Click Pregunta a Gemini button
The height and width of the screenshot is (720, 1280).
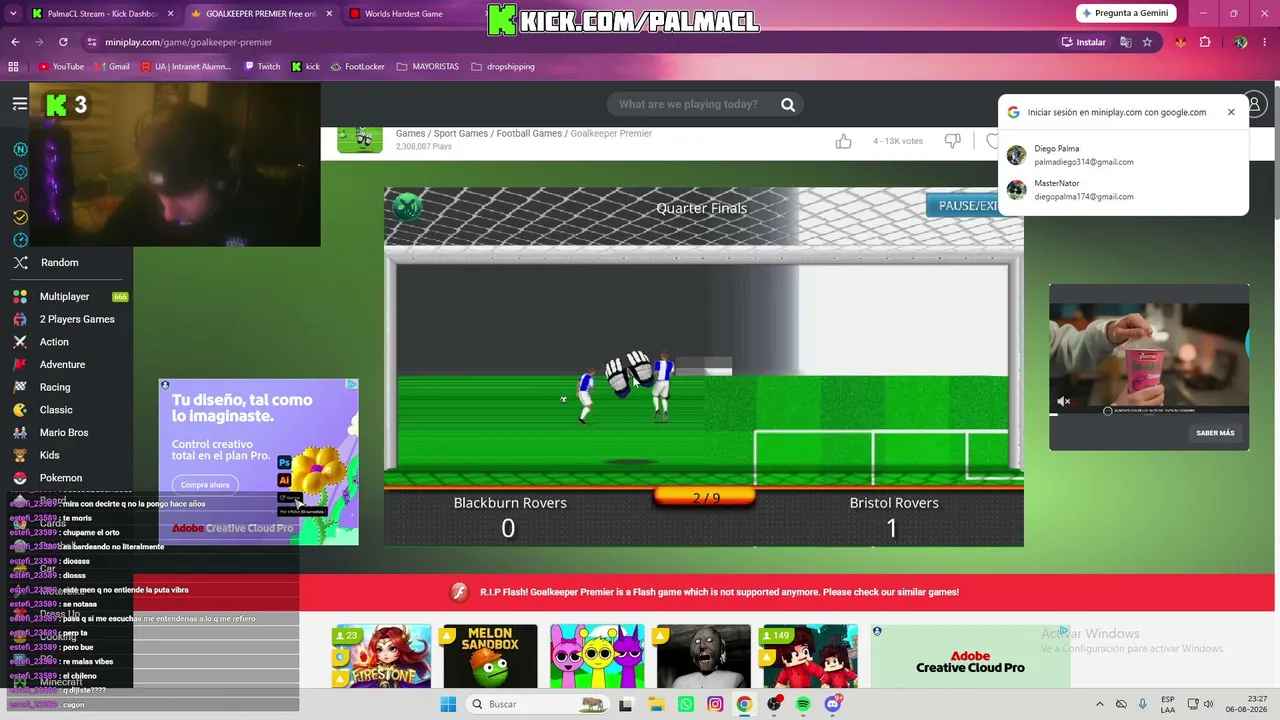tap(1126, 13)
